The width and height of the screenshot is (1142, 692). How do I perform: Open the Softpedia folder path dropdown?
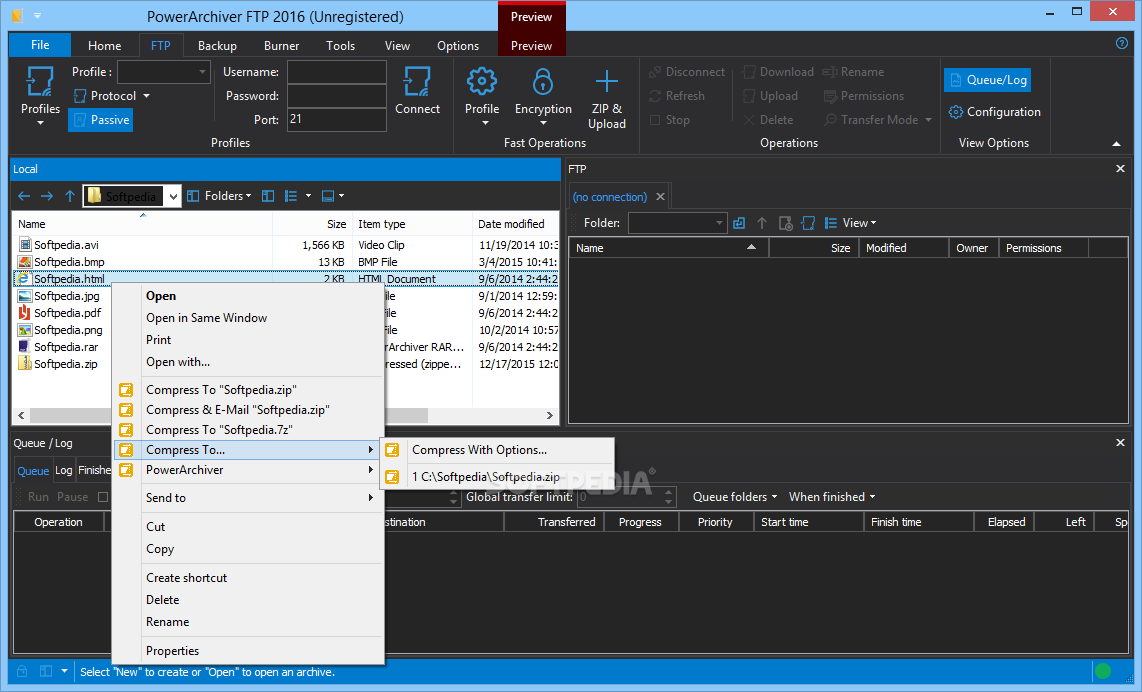[173, 196]
